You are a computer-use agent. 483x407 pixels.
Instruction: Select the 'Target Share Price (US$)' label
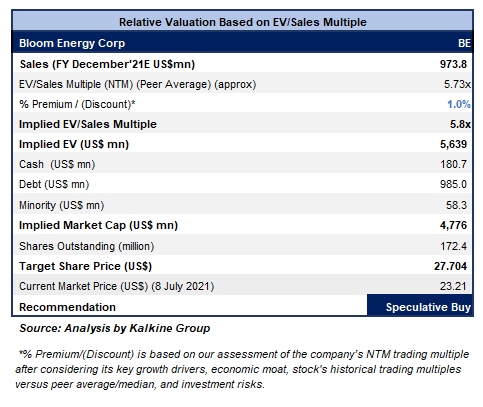[x=85, y=266]
